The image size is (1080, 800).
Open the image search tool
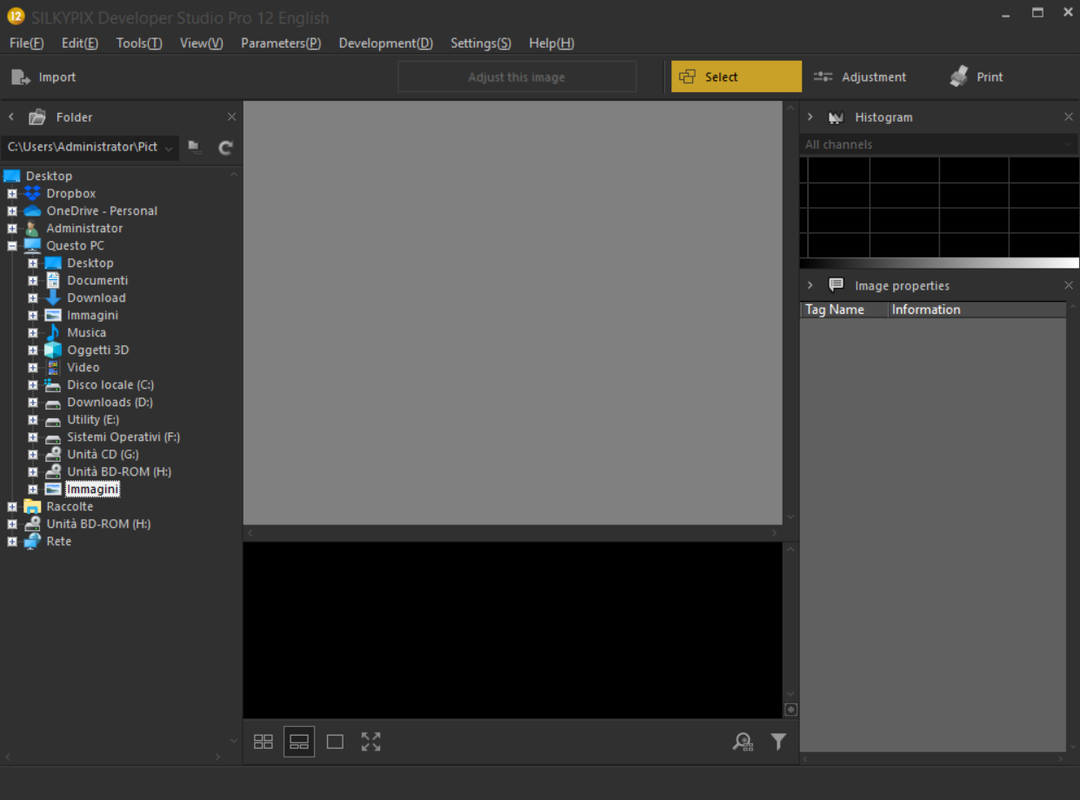pyautogui.click(x=742, y=741)
